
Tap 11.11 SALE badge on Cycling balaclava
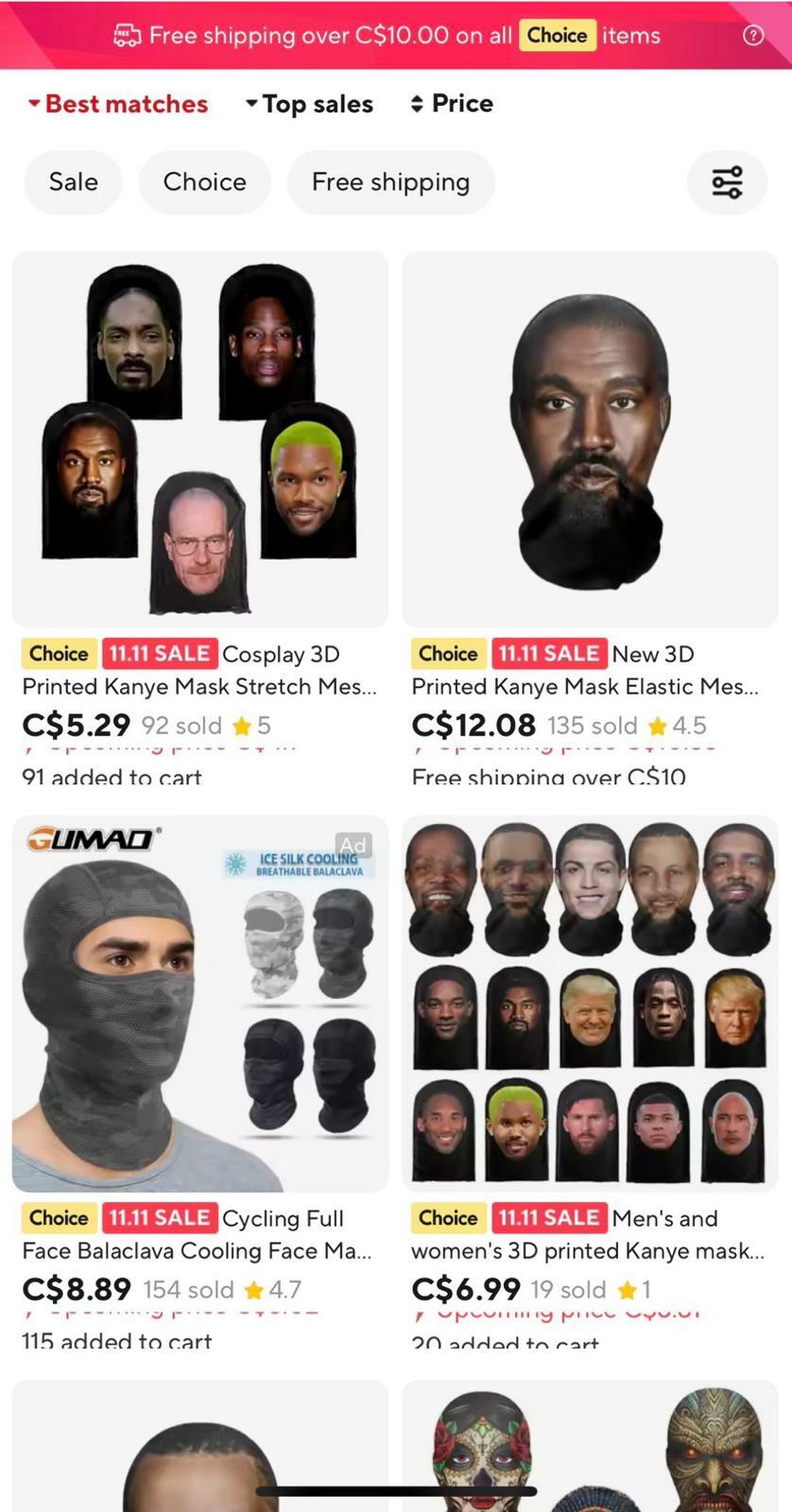160,1218
